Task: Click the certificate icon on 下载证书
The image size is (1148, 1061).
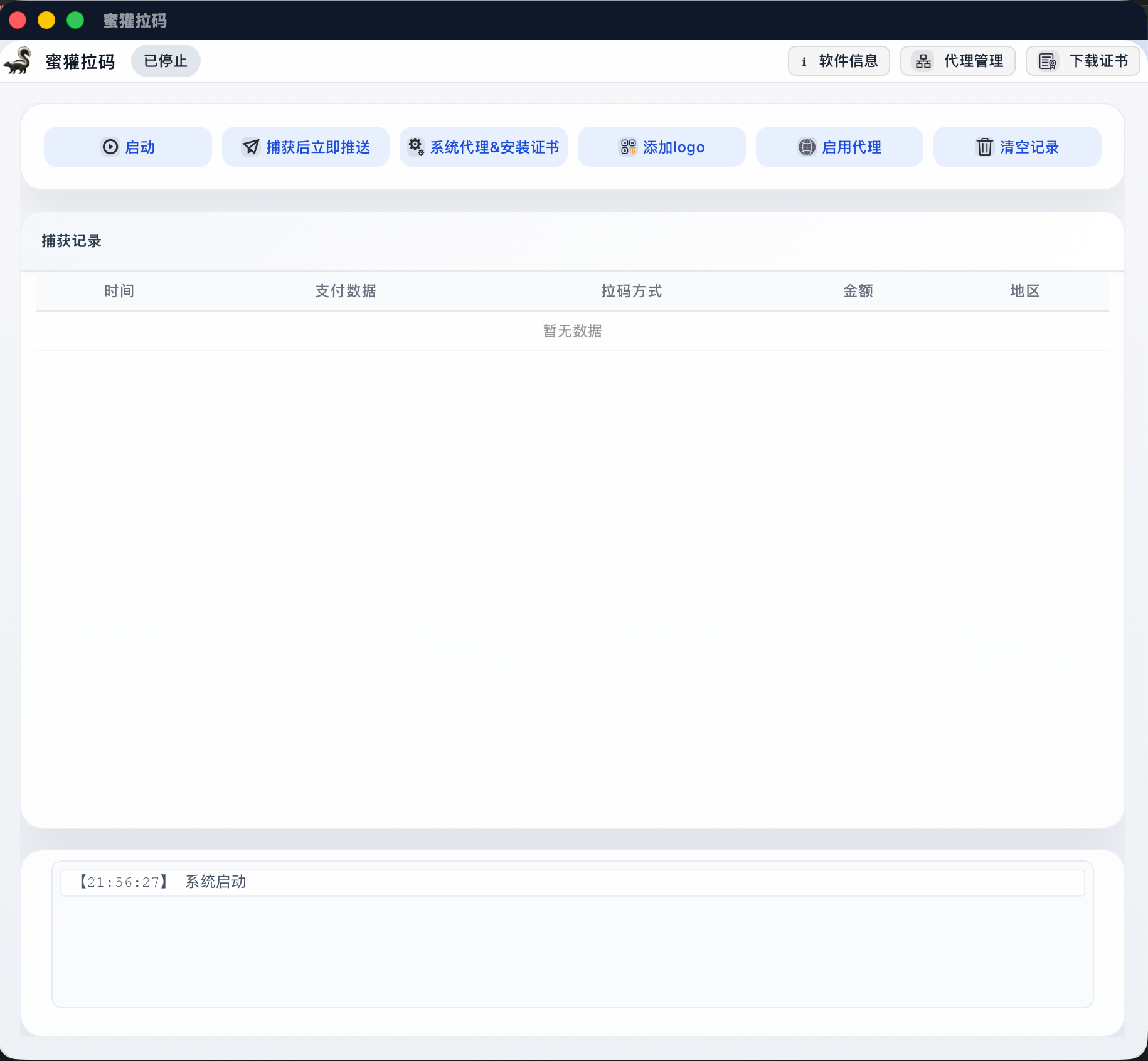Action: [1046, 61]
